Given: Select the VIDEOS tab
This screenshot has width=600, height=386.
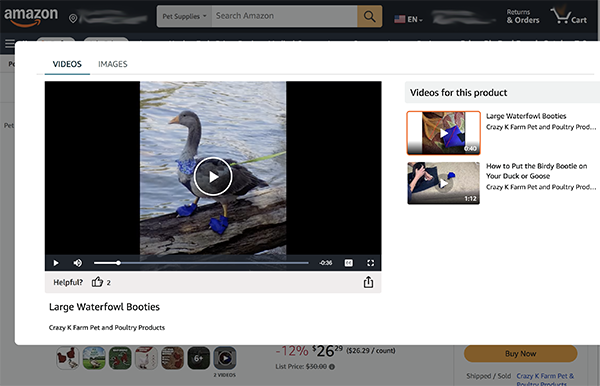Looking at the screenshot, I should click(x=67, y=64).
